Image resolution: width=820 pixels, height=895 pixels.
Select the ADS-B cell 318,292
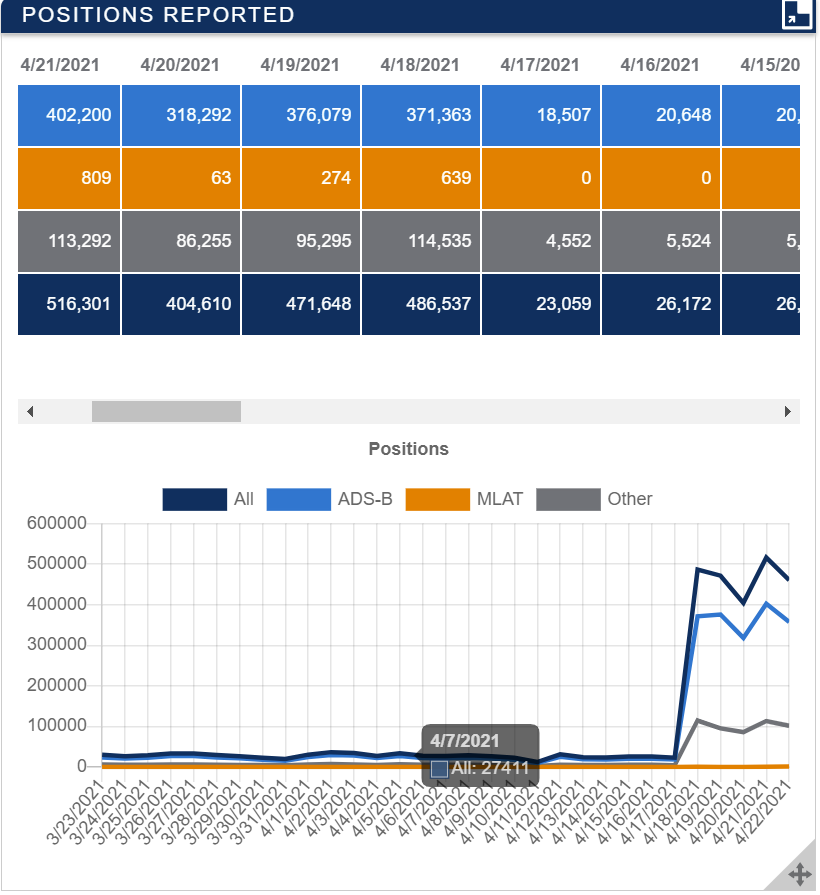(x=181, y=115)
